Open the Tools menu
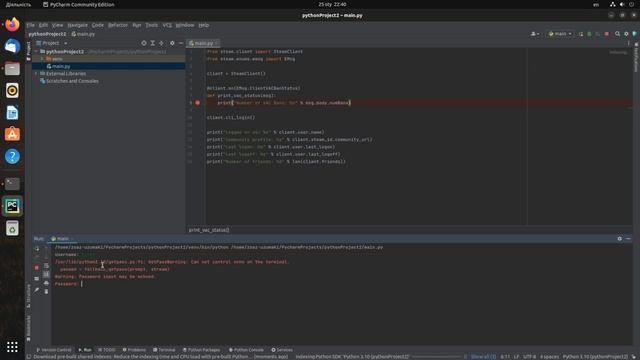This screenshot has width=640, height=360. (x=151, y=25)
